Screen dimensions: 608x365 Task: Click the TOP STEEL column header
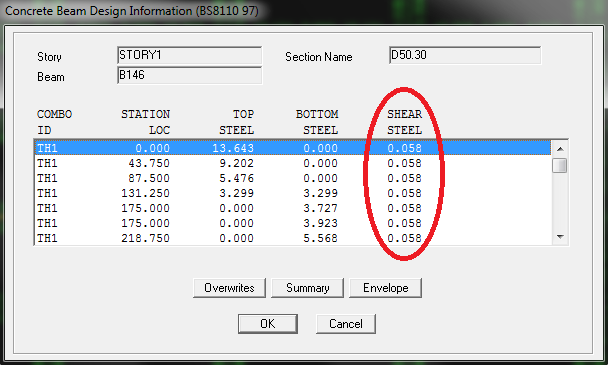[x=237, y=122]
